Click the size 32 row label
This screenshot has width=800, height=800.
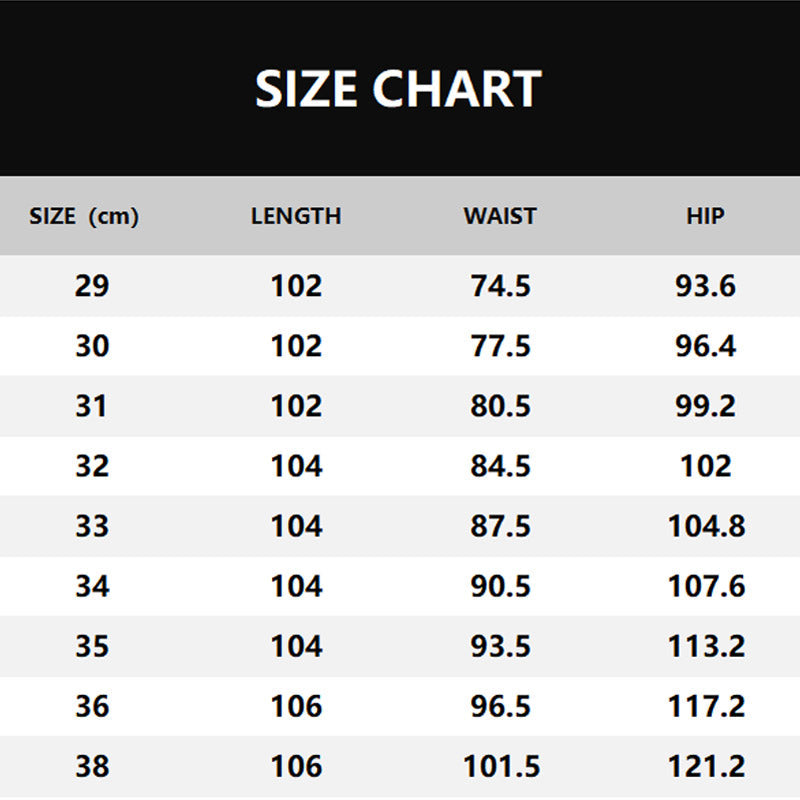[x=92, y=466]
